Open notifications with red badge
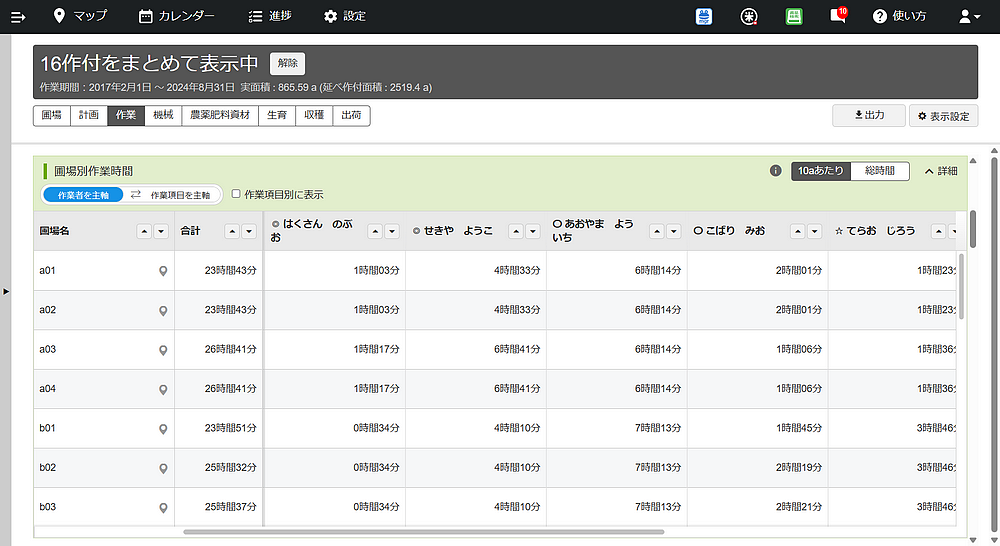Image resolution: width=1000 pixels, height=546 pixels. click(838, 16)
